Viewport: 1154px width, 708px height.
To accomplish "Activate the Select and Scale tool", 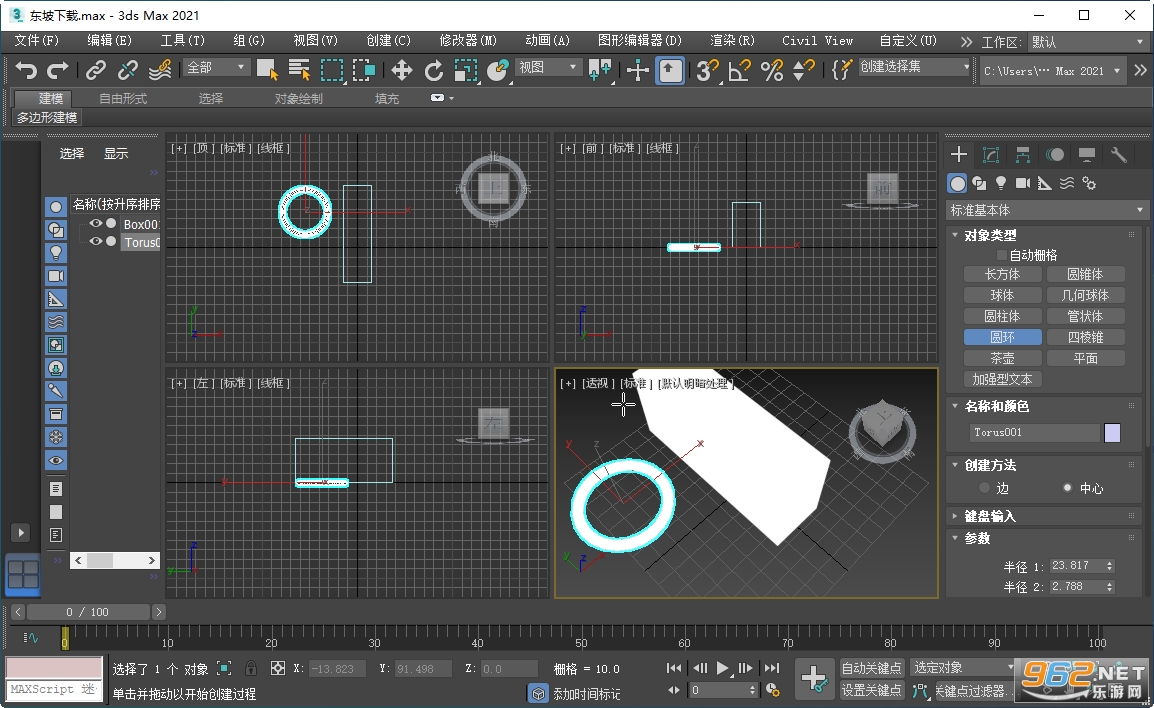I will (465, 71).
